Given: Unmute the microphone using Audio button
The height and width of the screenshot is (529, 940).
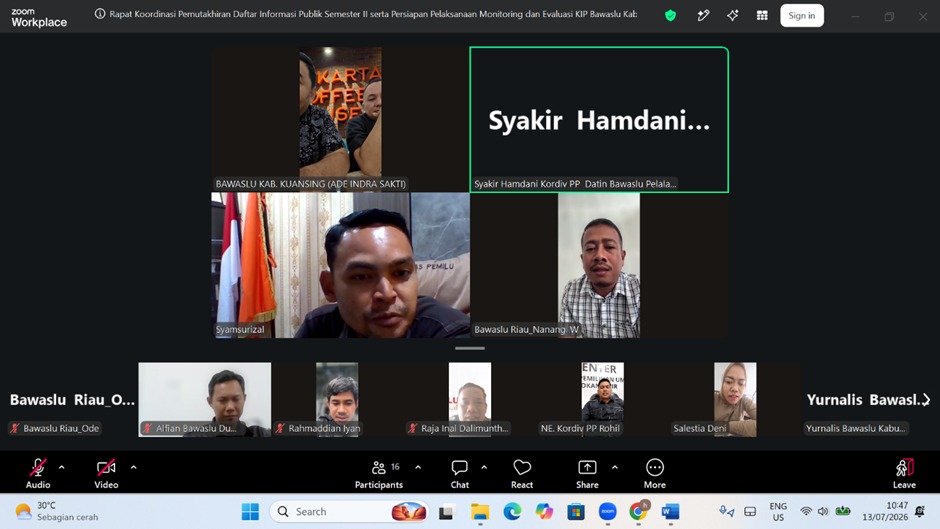Looking at the screenshot, I should (38, 474).
